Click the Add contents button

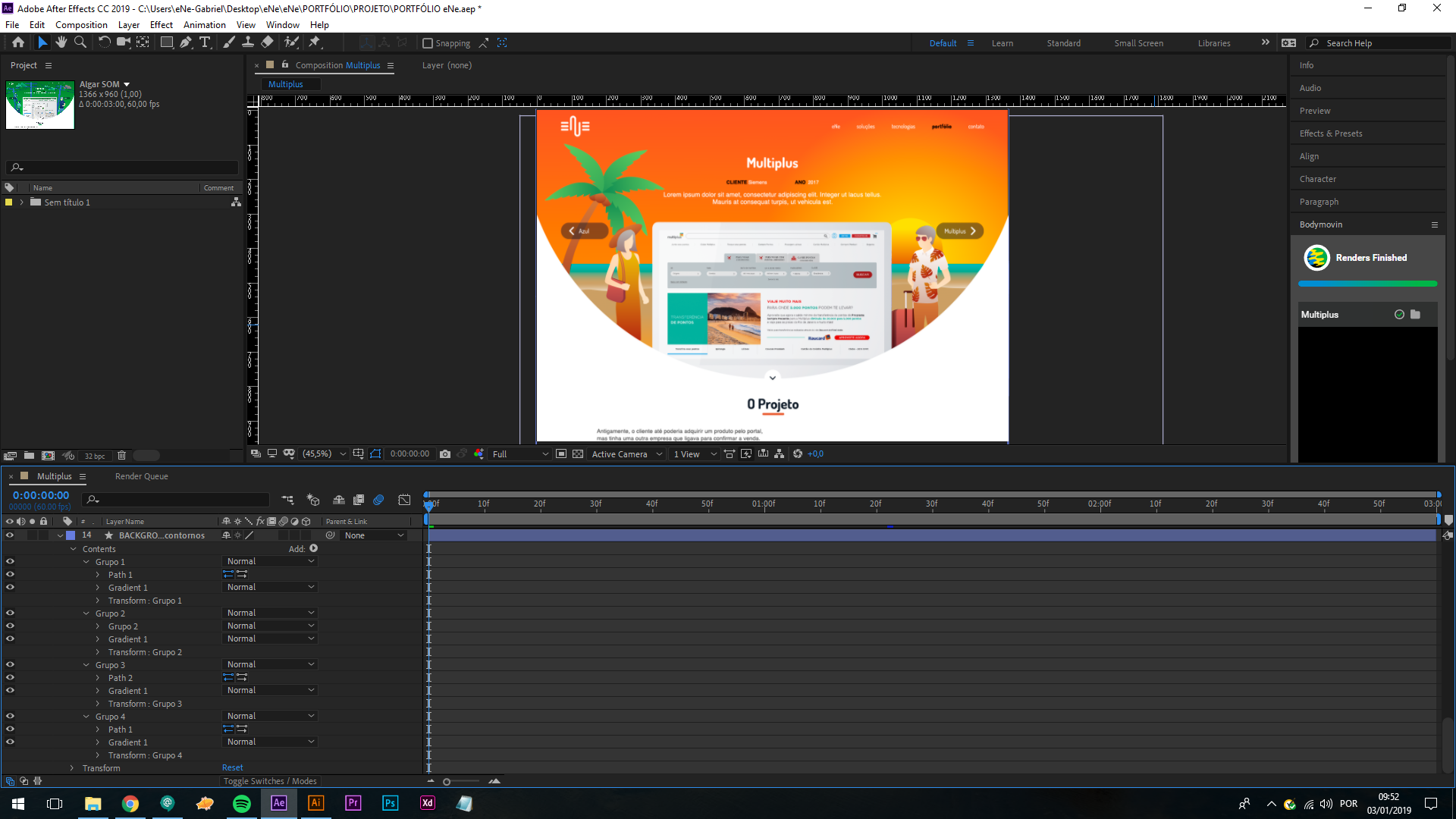pyautogui.click(x=314, y=548)
